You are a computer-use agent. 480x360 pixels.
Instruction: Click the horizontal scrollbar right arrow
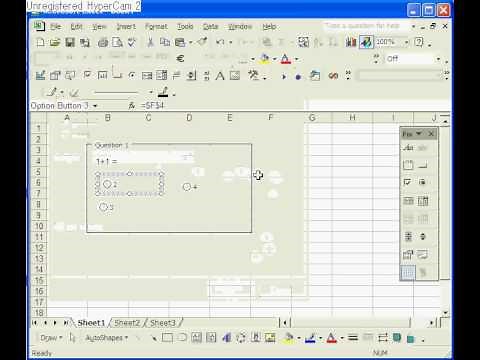tap(431, 323)
